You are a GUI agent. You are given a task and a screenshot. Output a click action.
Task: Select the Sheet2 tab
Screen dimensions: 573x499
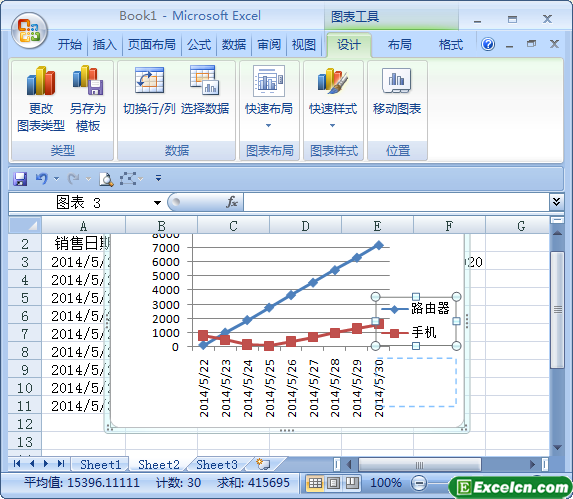(159, 465)
